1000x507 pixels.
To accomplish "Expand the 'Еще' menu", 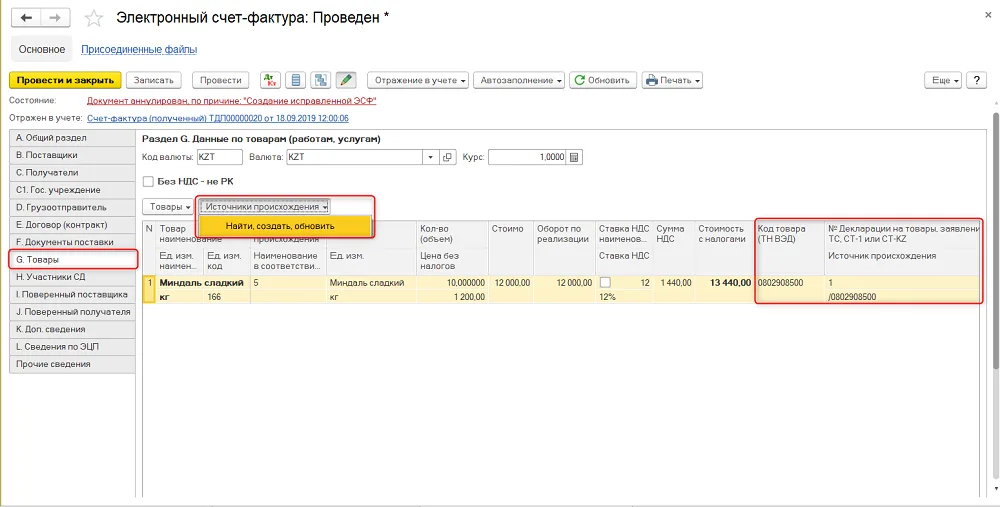I will point(944,80).
